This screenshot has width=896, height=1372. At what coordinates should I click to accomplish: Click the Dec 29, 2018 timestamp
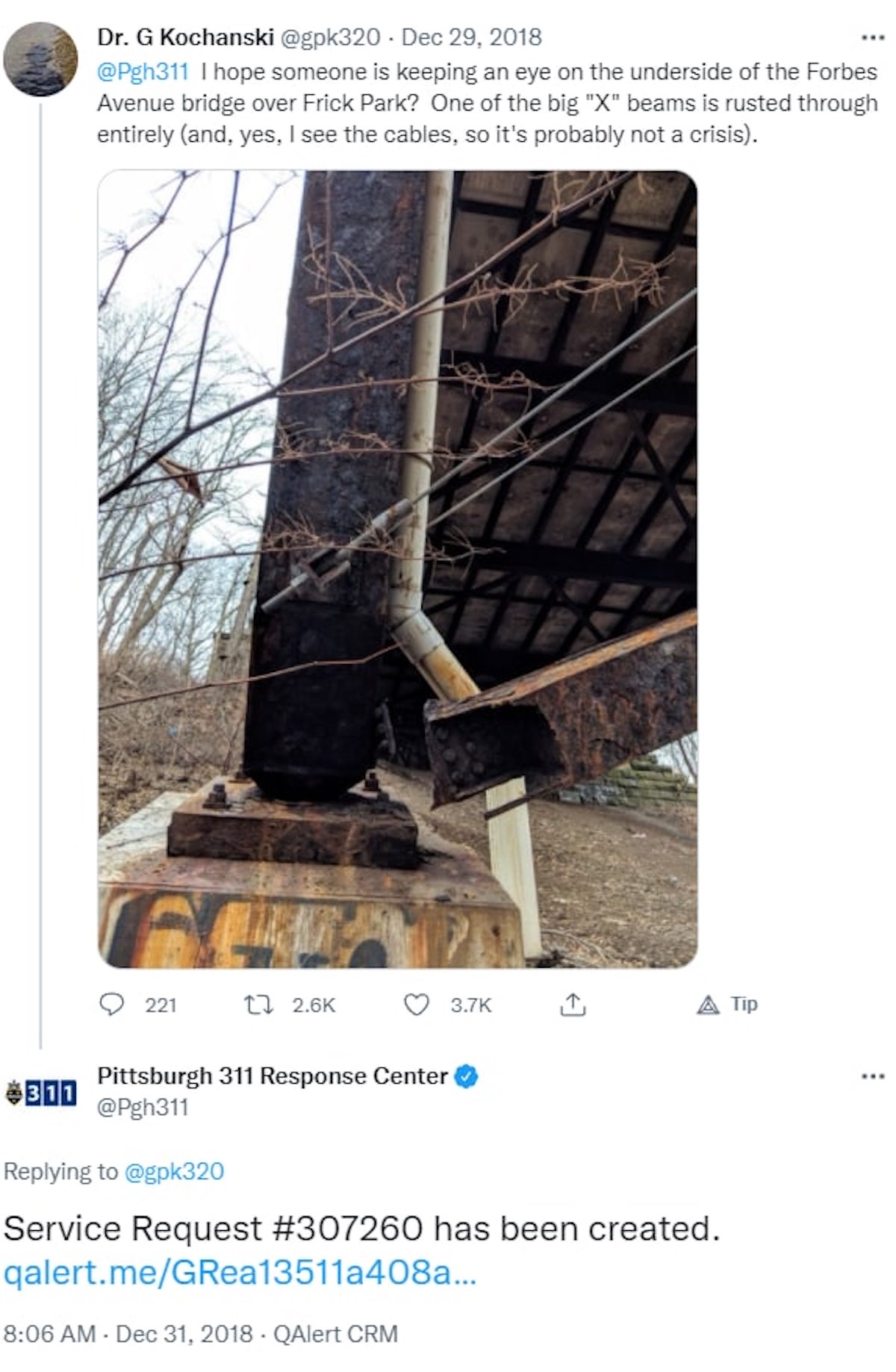tap(472, 37)
